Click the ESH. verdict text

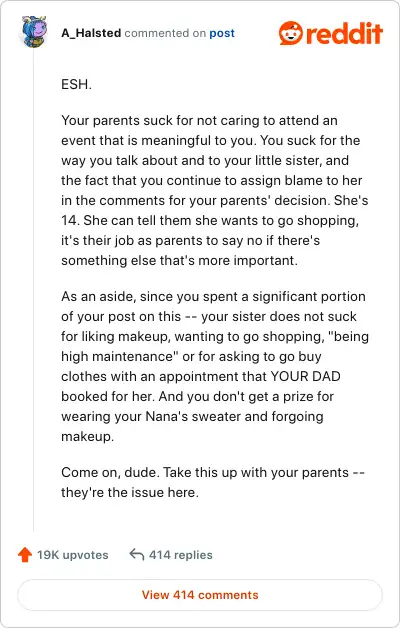(x=76, y=85)
